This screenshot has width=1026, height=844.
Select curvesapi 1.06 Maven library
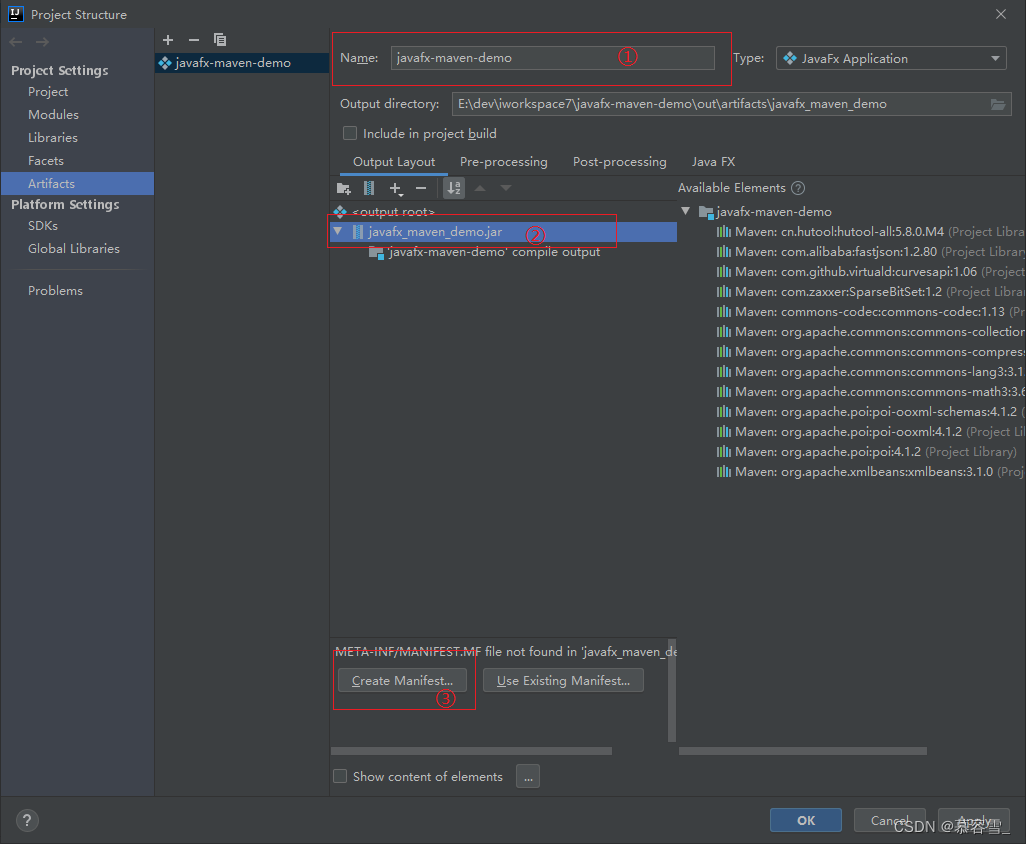pos(870,272)
